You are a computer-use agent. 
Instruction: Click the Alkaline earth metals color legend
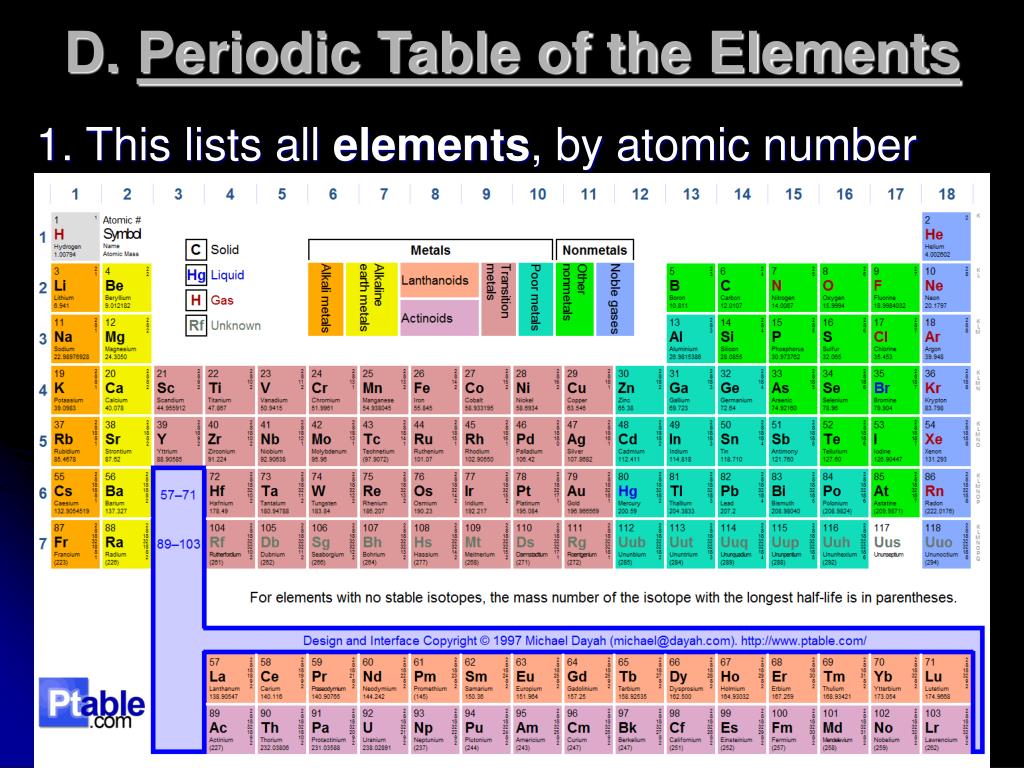point(372,299)
